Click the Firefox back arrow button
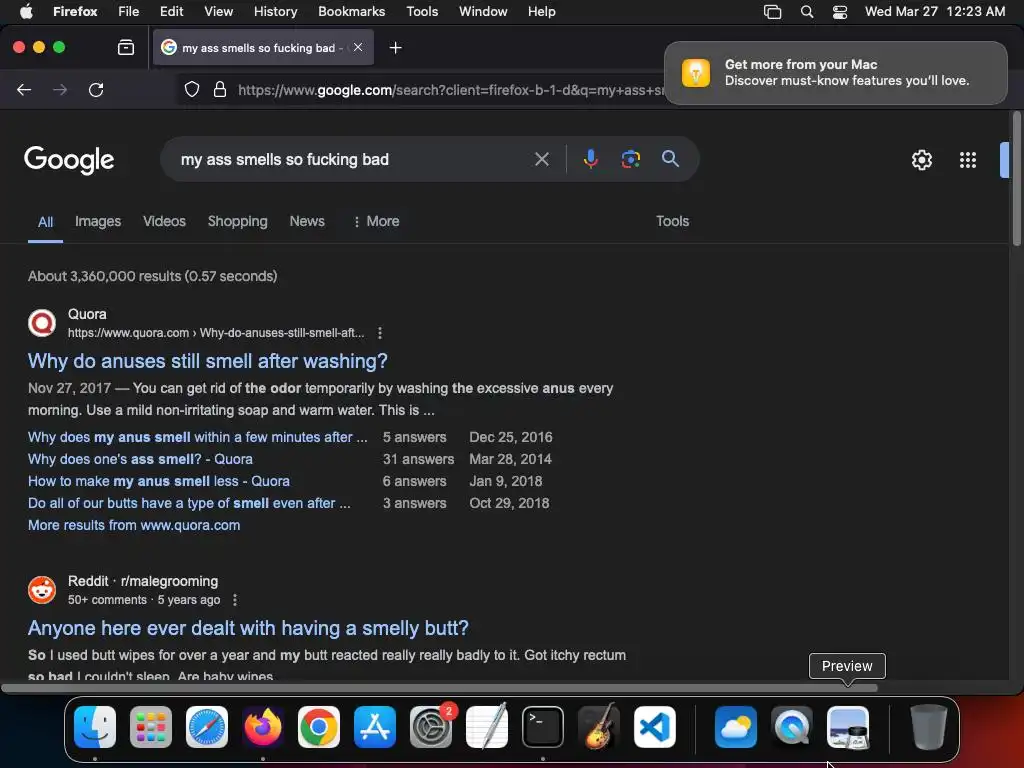This screenshot has width=1024, height=768. pos(24,89)
